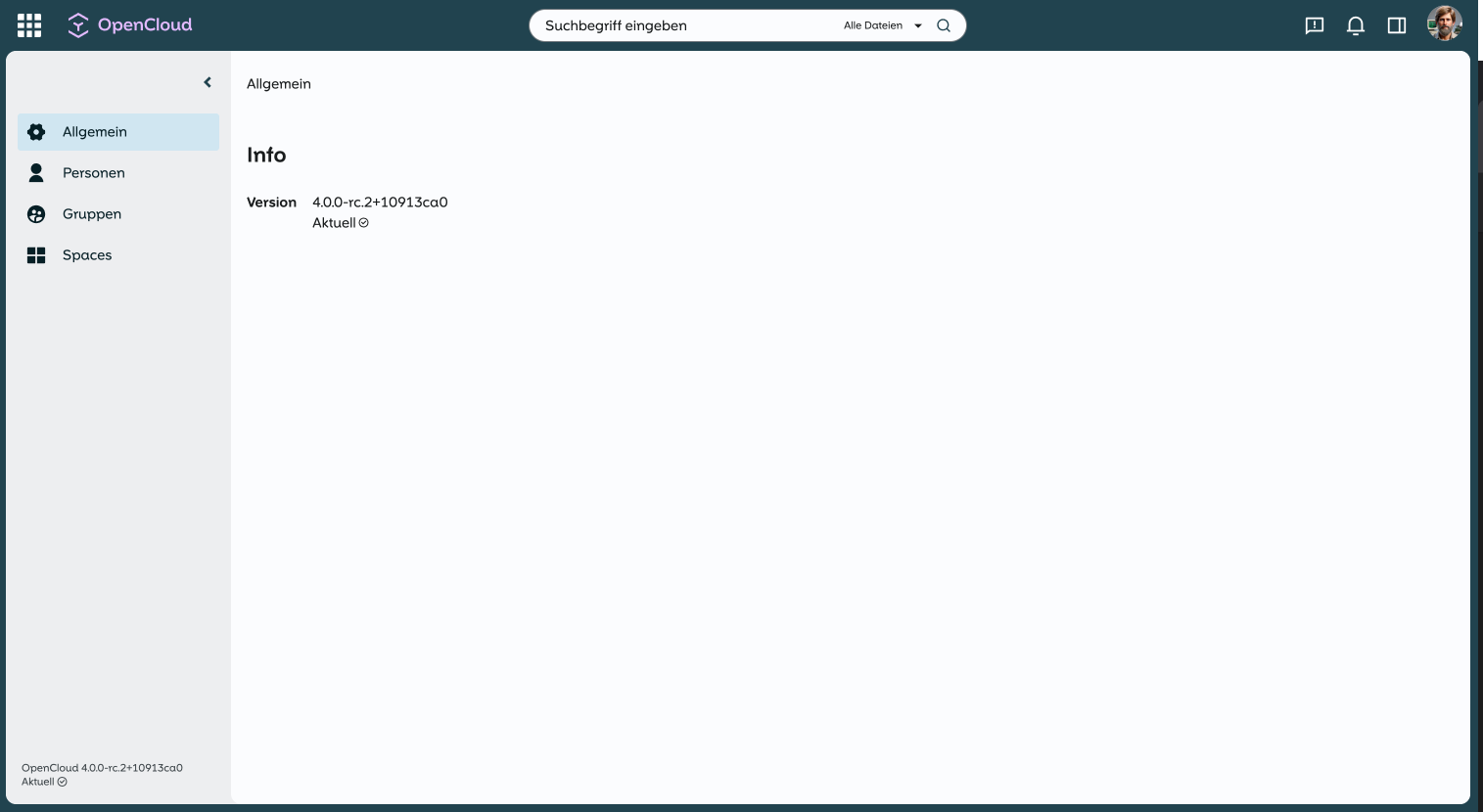Open the application switcher grid icon
The image size is (1483, 812).
click(x=29, y=25)
